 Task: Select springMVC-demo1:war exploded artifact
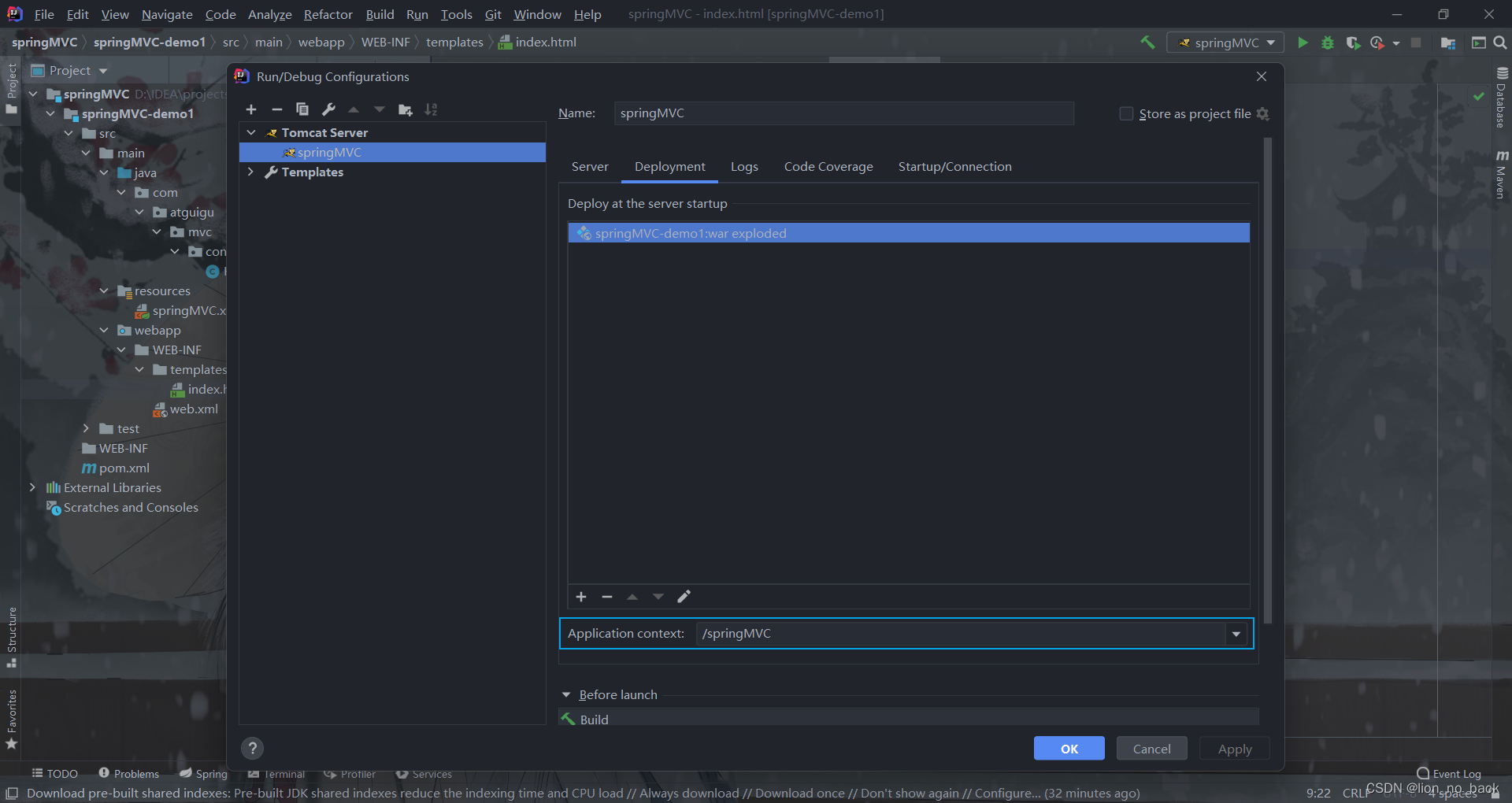909,233
